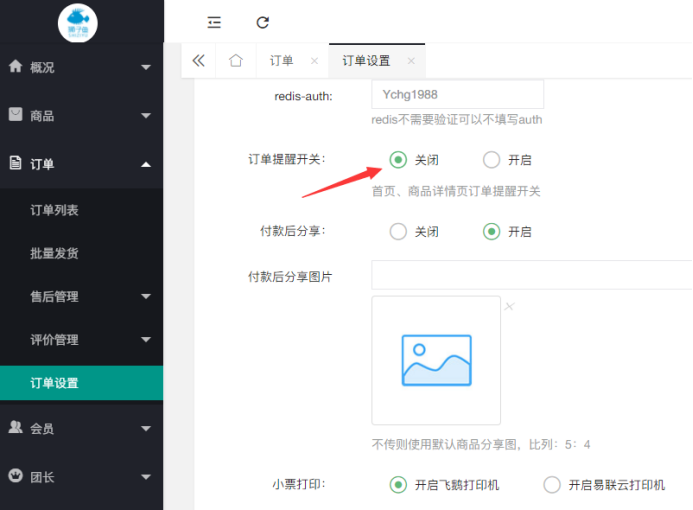Image resolution: width=693 pixels, height=510 pixels.
Task: Open the home tab icon
Action: pyautogui.click(x=236, y=61)
